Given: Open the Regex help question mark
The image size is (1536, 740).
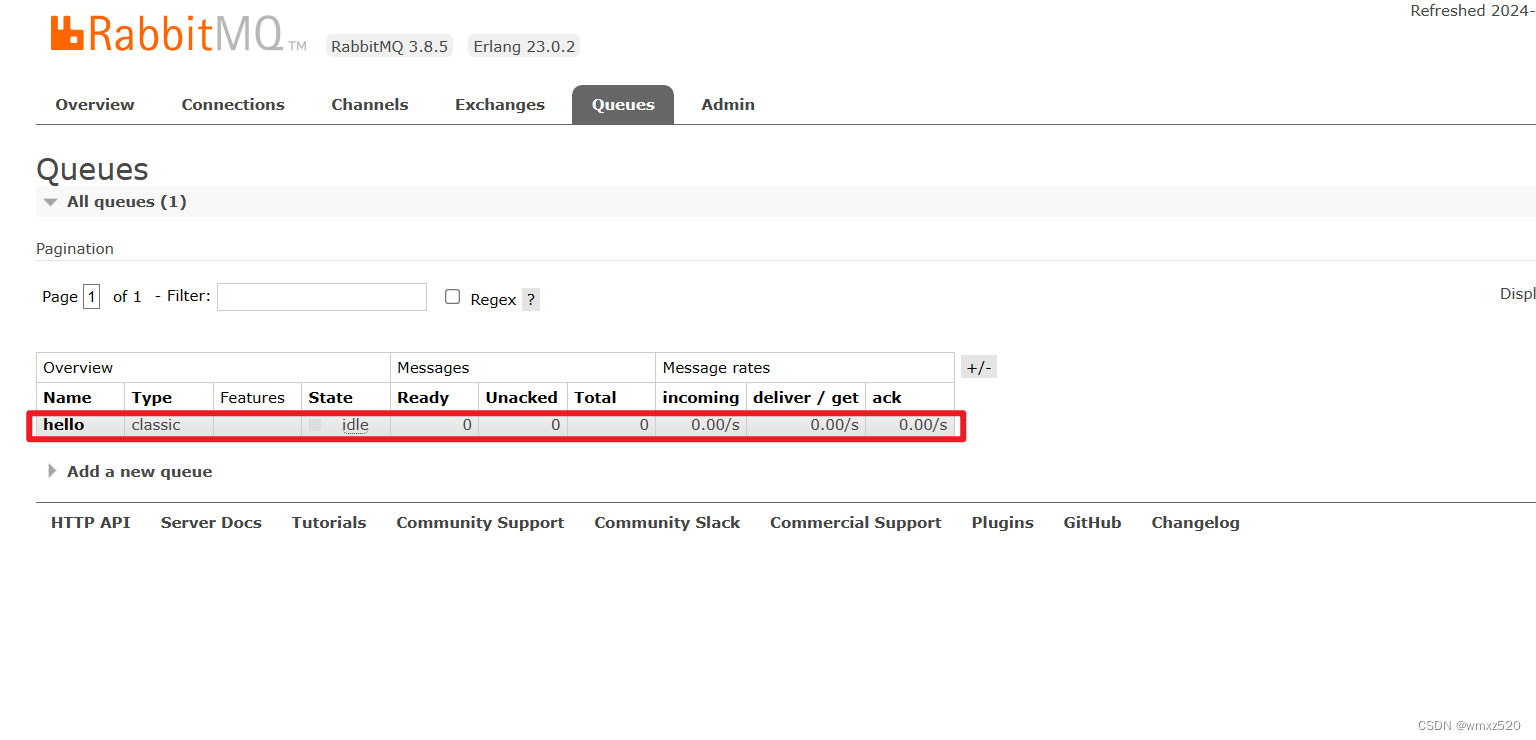Looking at the screenshot, I should (531, 299).
